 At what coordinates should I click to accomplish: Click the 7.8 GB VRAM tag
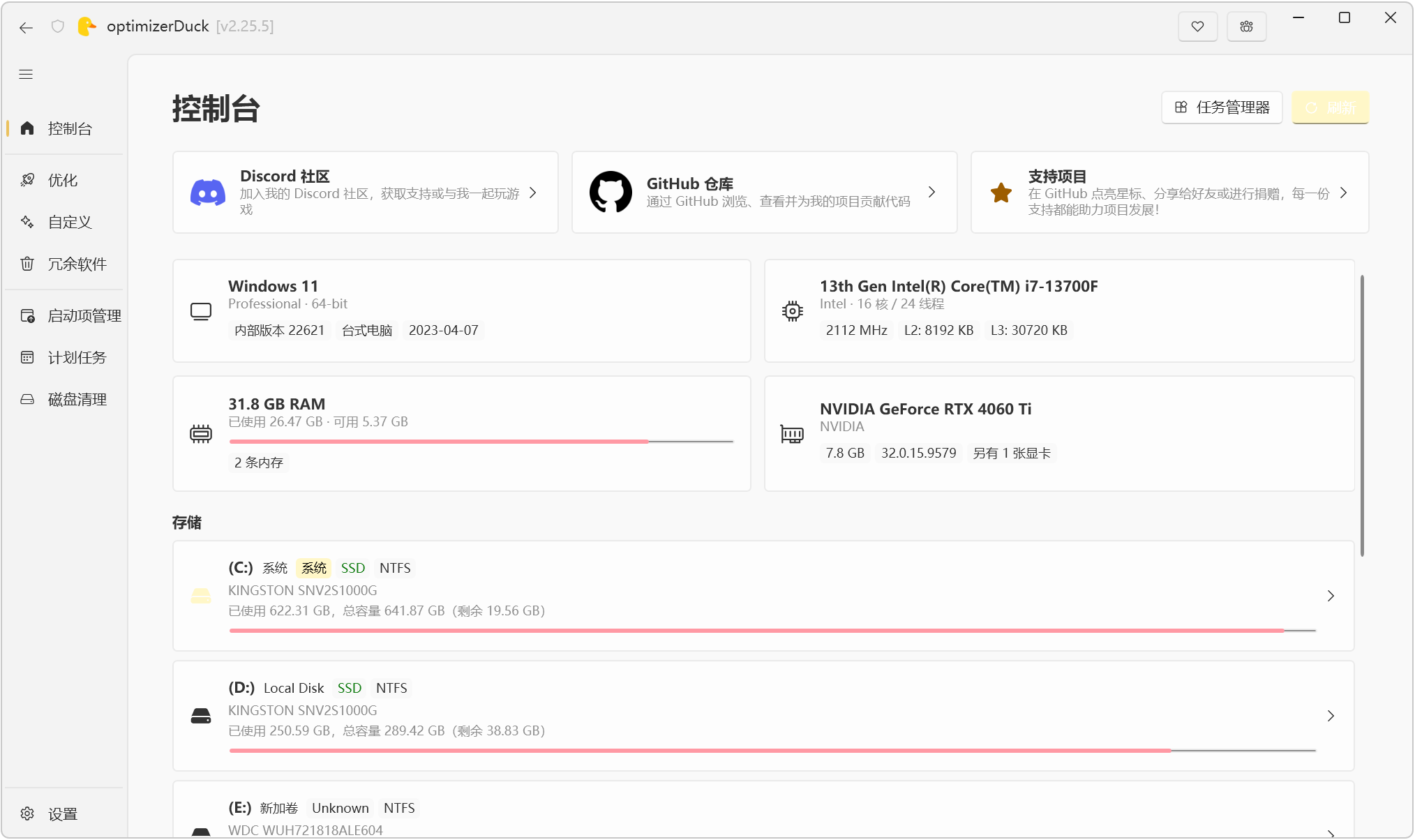(845, 453)
